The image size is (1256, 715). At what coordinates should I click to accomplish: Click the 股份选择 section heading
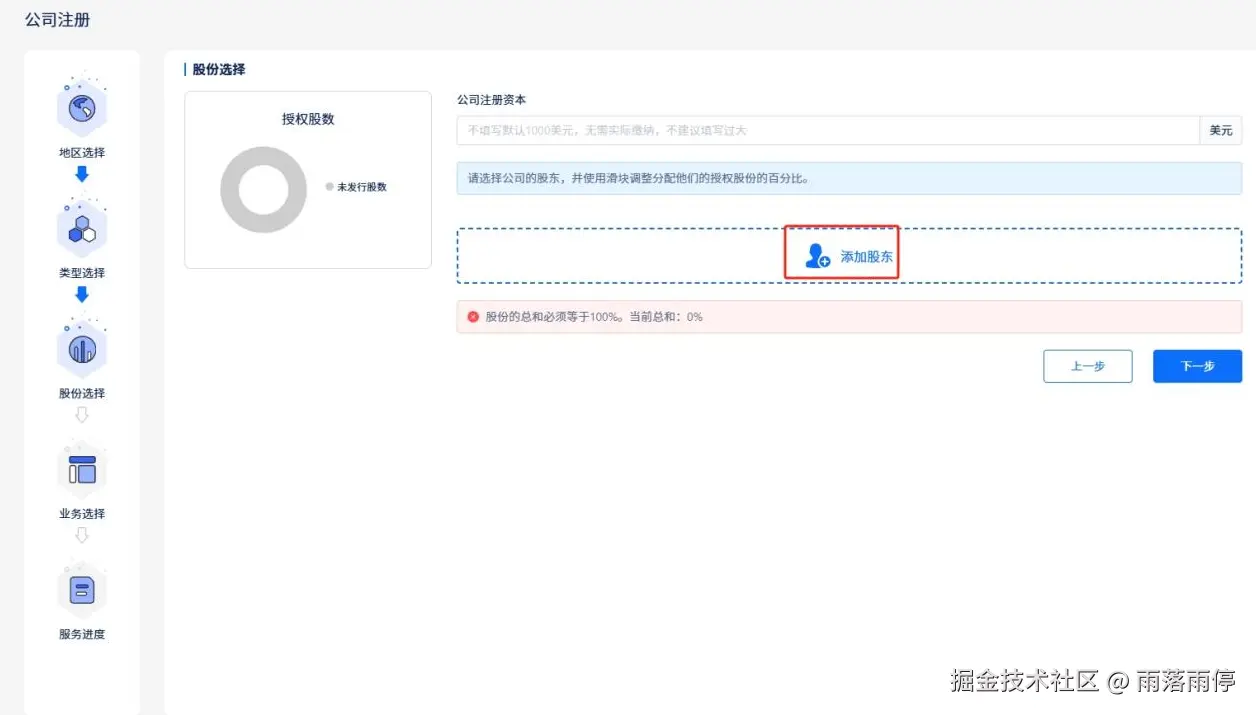point(219,70)
